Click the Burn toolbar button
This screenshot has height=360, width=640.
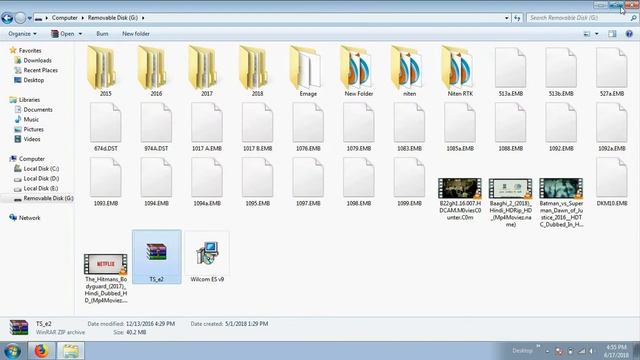pyautogui.click(x=102, y=34)
